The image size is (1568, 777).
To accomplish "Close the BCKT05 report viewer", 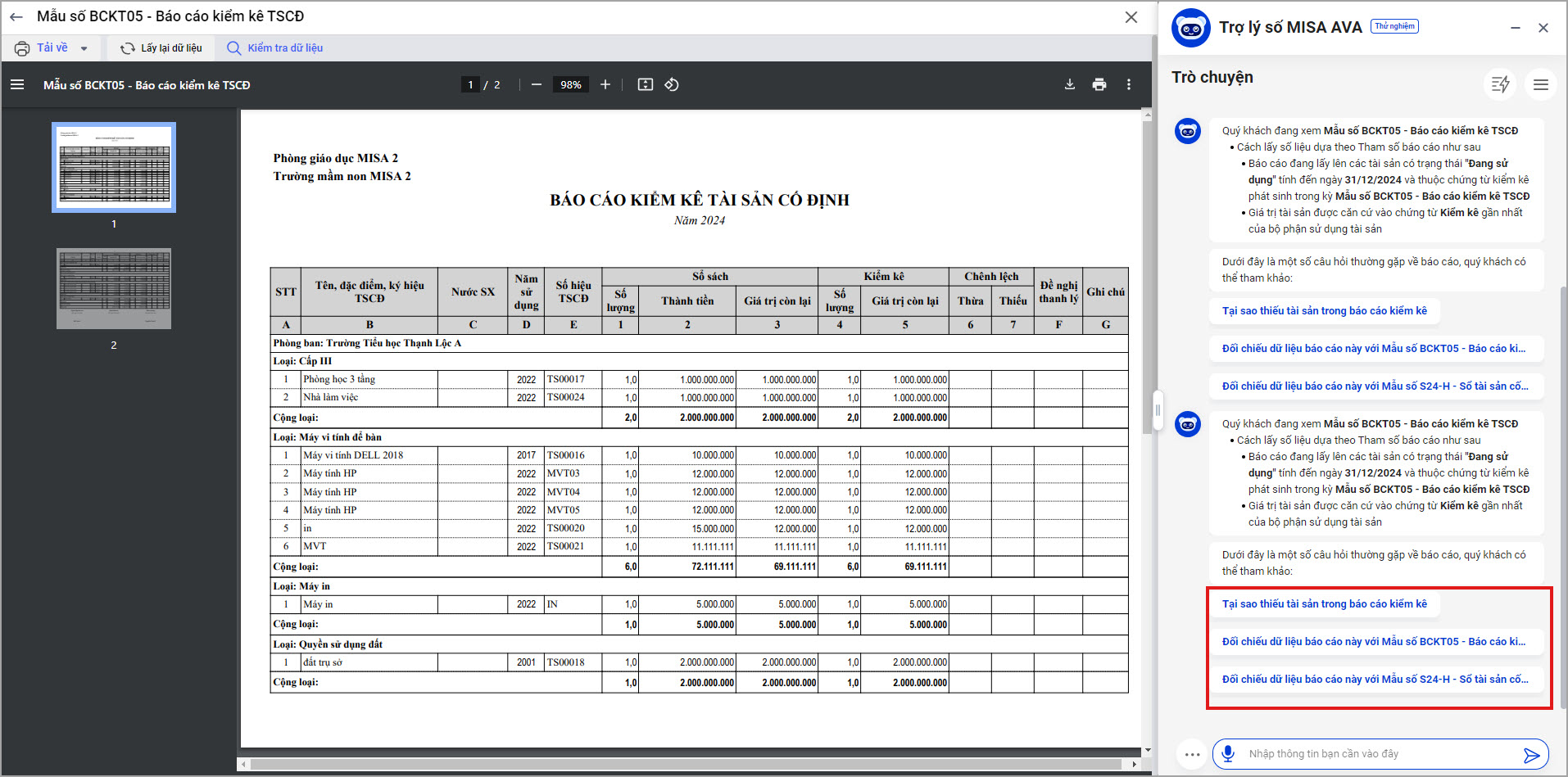I will click(1131, 17).
